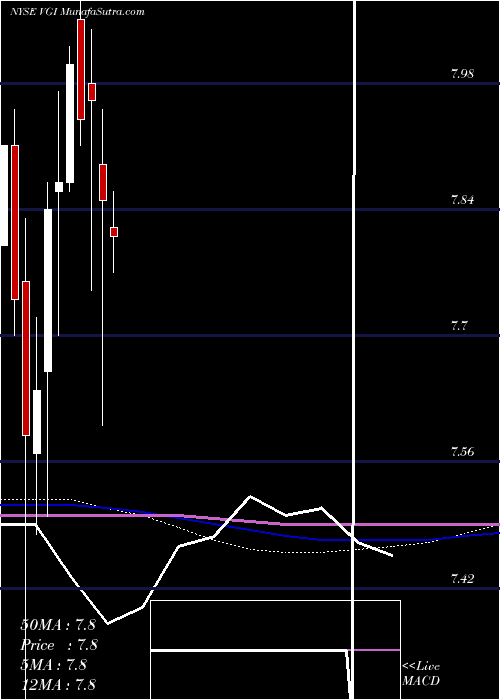Viewport: 500px width, 700px height.
Task: Click the NYSE VGI MunafaSutra.com title
Action: [x=77, y=12]
